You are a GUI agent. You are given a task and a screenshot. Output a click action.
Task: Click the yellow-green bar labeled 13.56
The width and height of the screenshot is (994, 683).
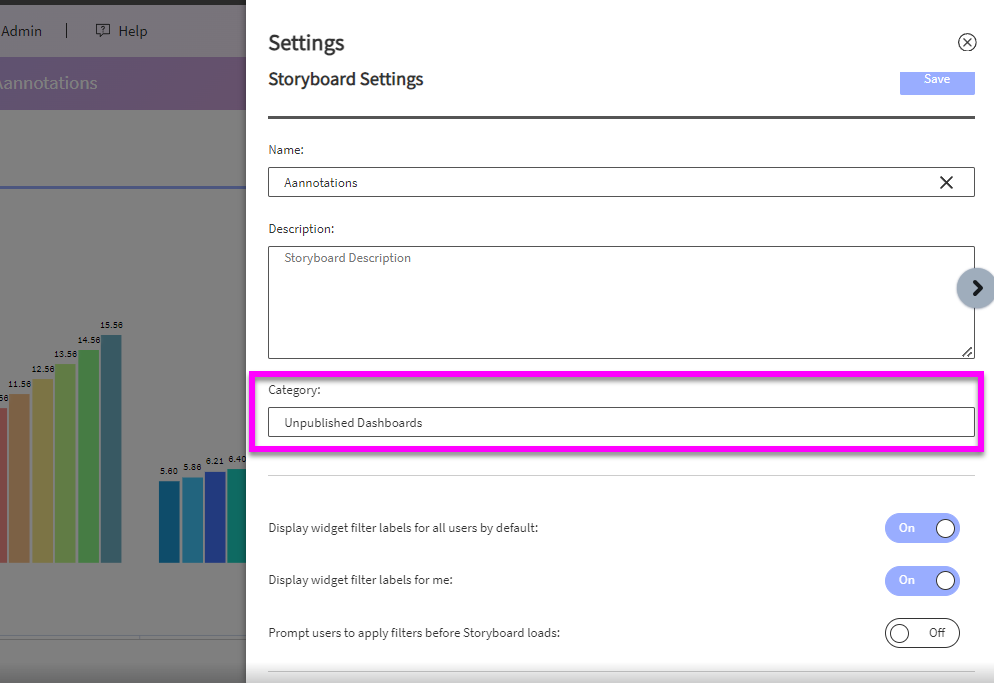click(66, 462)
